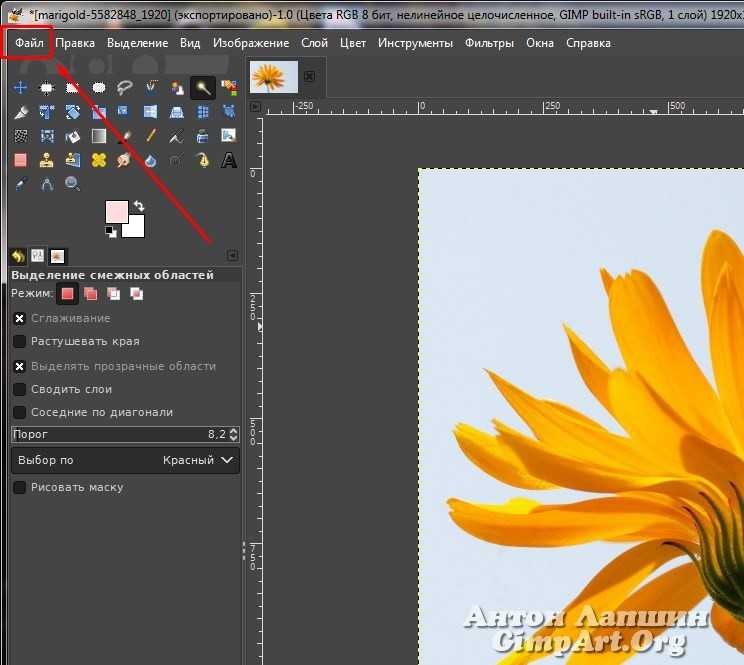Activate the Fuzzy Select magic wand tool
The image size is (744, 665).
point(203,87)
